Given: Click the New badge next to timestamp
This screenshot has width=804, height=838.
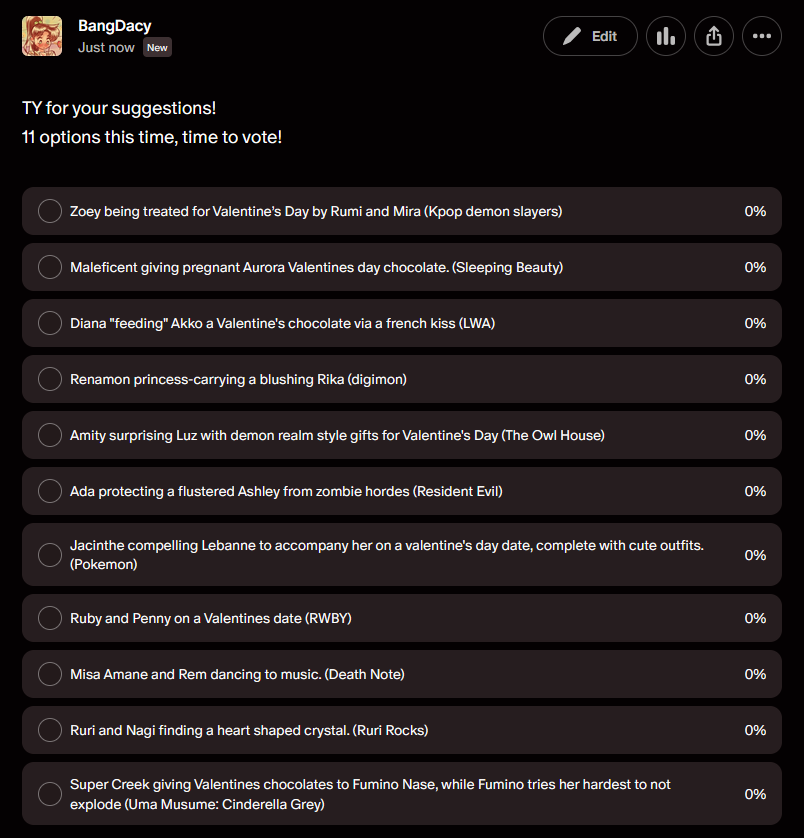Looking at the screenshot, I should coord(157,47).
